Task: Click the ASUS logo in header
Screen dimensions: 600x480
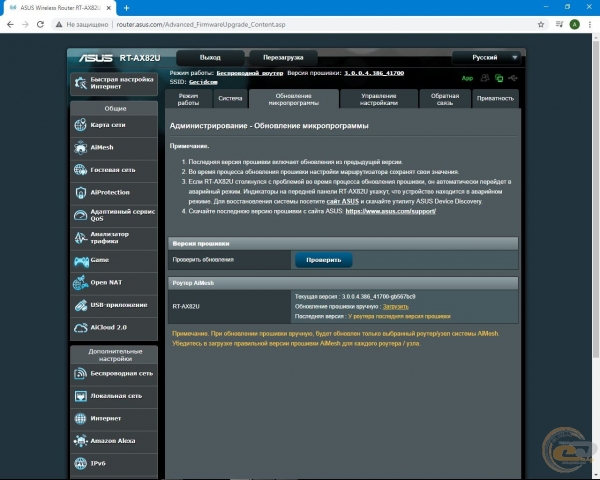Action: tap(96, 58)
